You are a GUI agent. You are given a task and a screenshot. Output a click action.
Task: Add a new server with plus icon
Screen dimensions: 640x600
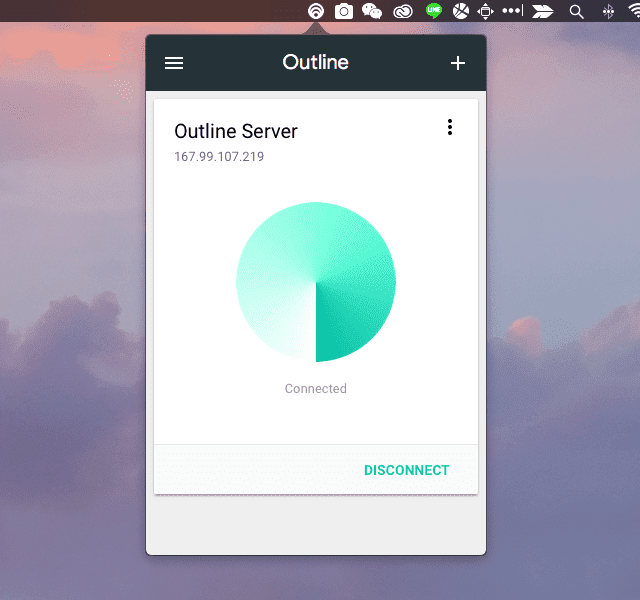pos(458,63)
